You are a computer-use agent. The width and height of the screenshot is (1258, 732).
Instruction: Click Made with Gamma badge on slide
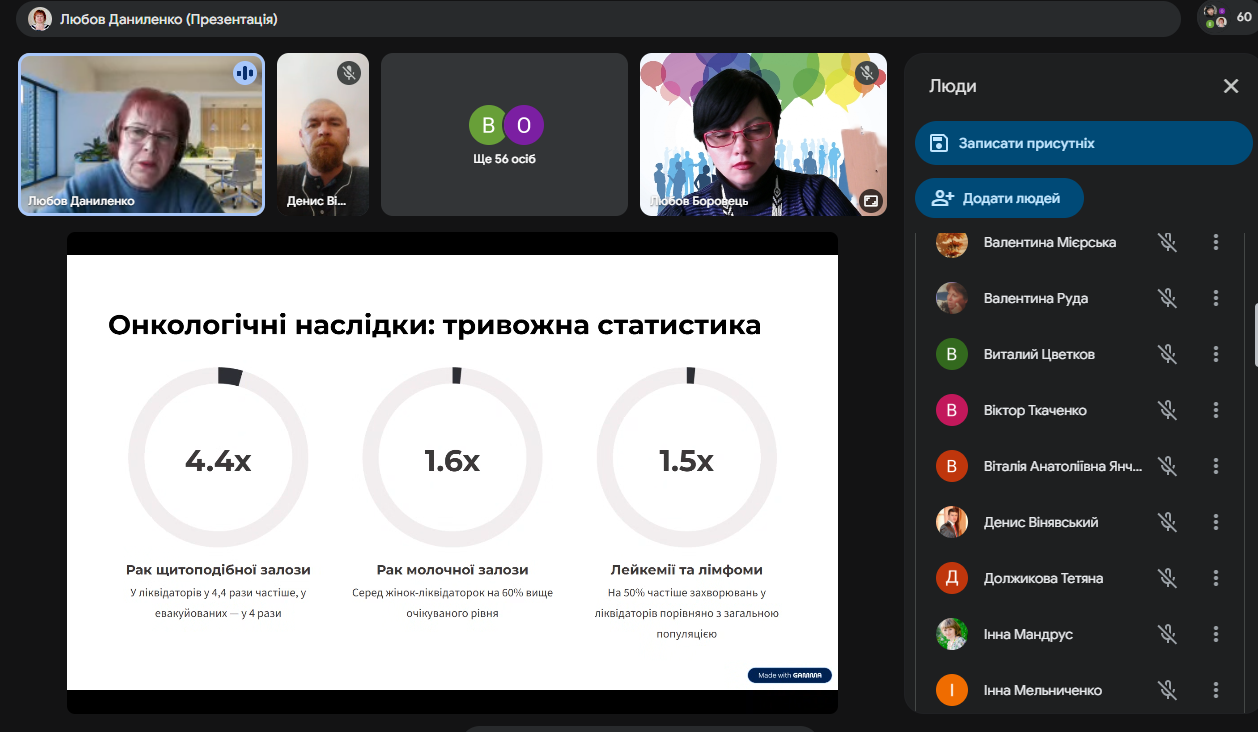coord(789,675)
